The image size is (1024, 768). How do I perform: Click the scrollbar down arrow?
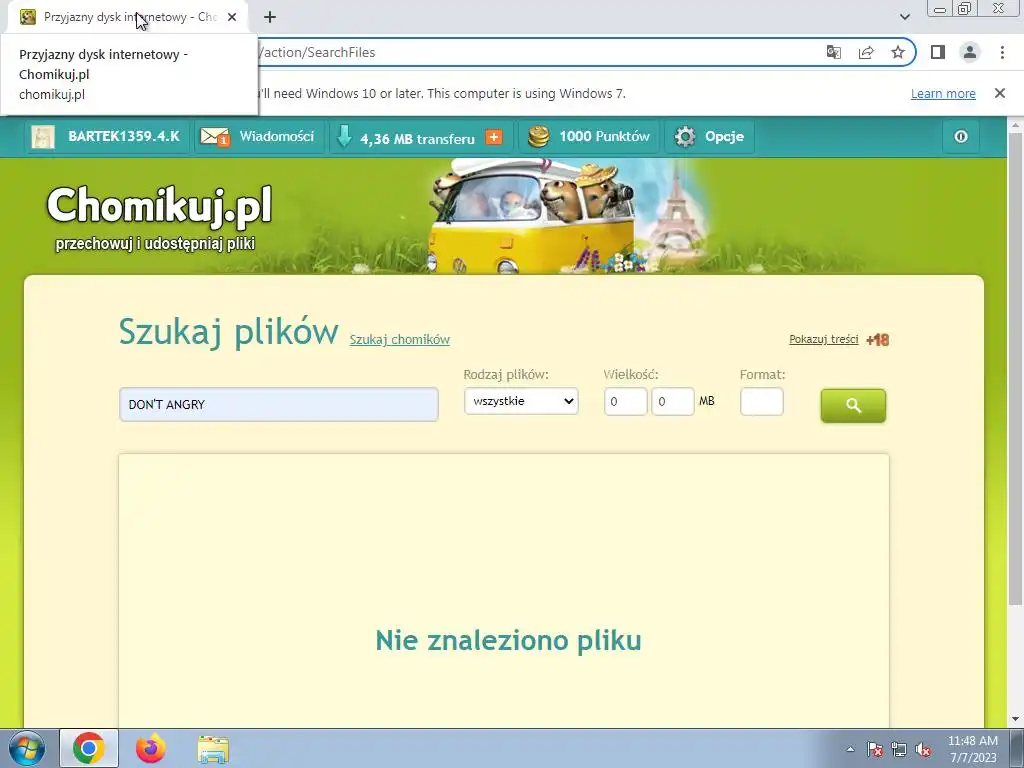pos(1015,720)
